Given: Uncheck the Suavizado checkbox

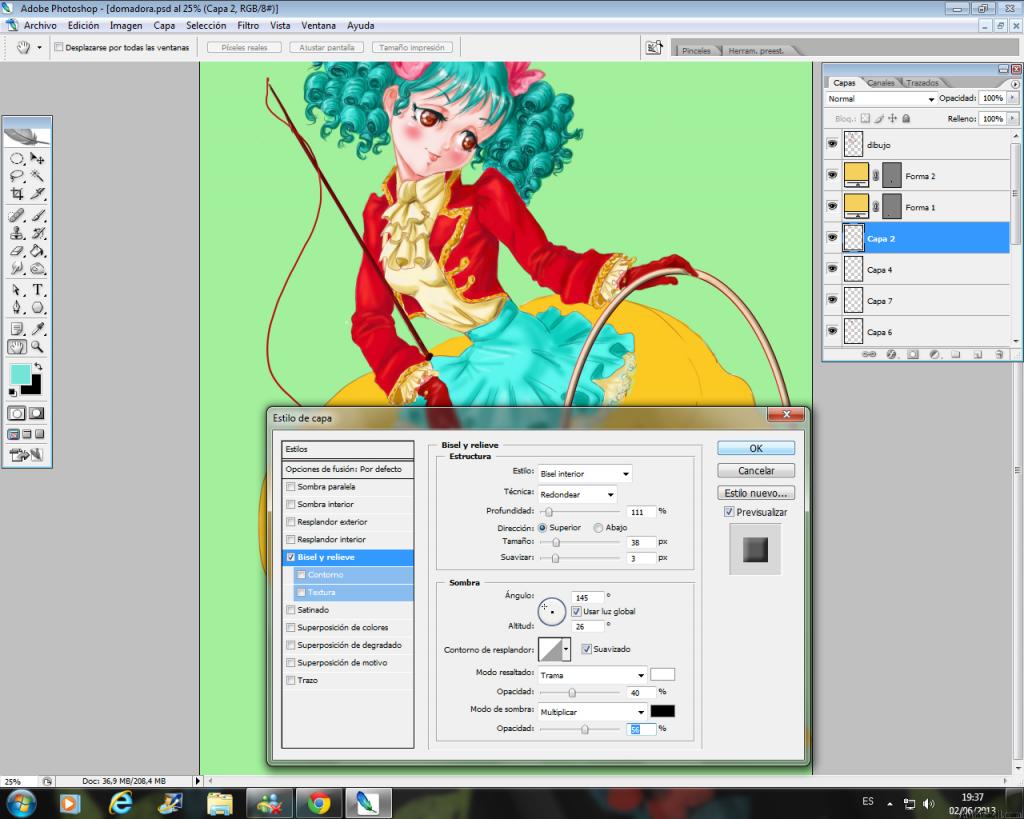Looking at the screenshot, I should (586, 649).
